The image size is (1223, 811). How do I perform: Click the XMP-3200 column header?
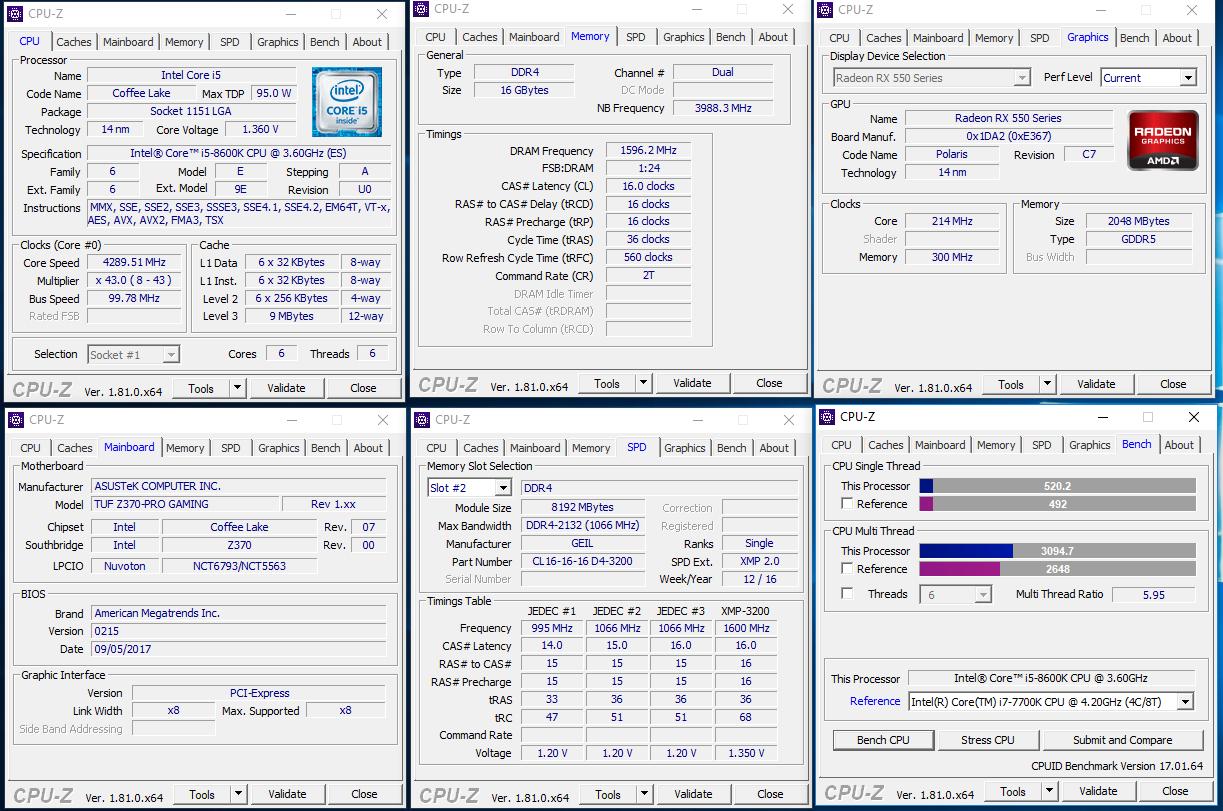pyautogui.click(x=746, y=611)
